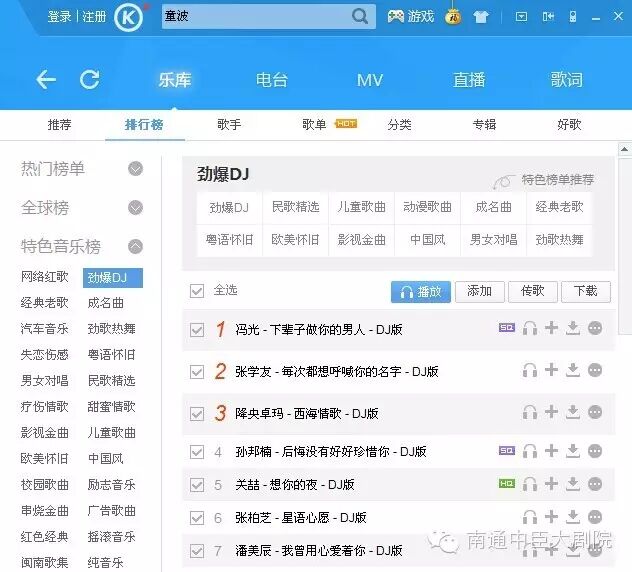Download 张学友 每次都想呼喊你的名字
This screenshot has height=572, width=632.
[x=573, y=370]
